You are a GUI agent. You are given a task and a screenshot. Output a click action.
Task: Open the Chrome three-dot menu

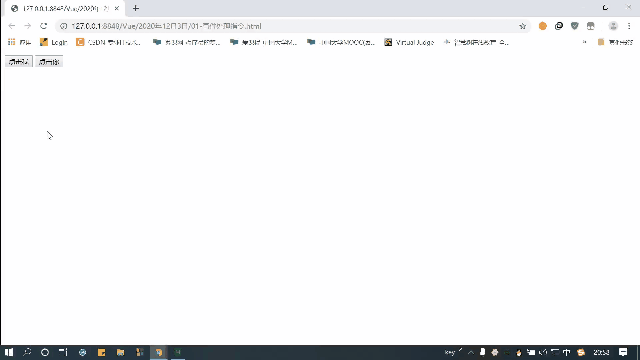click(x=629, y=26)
